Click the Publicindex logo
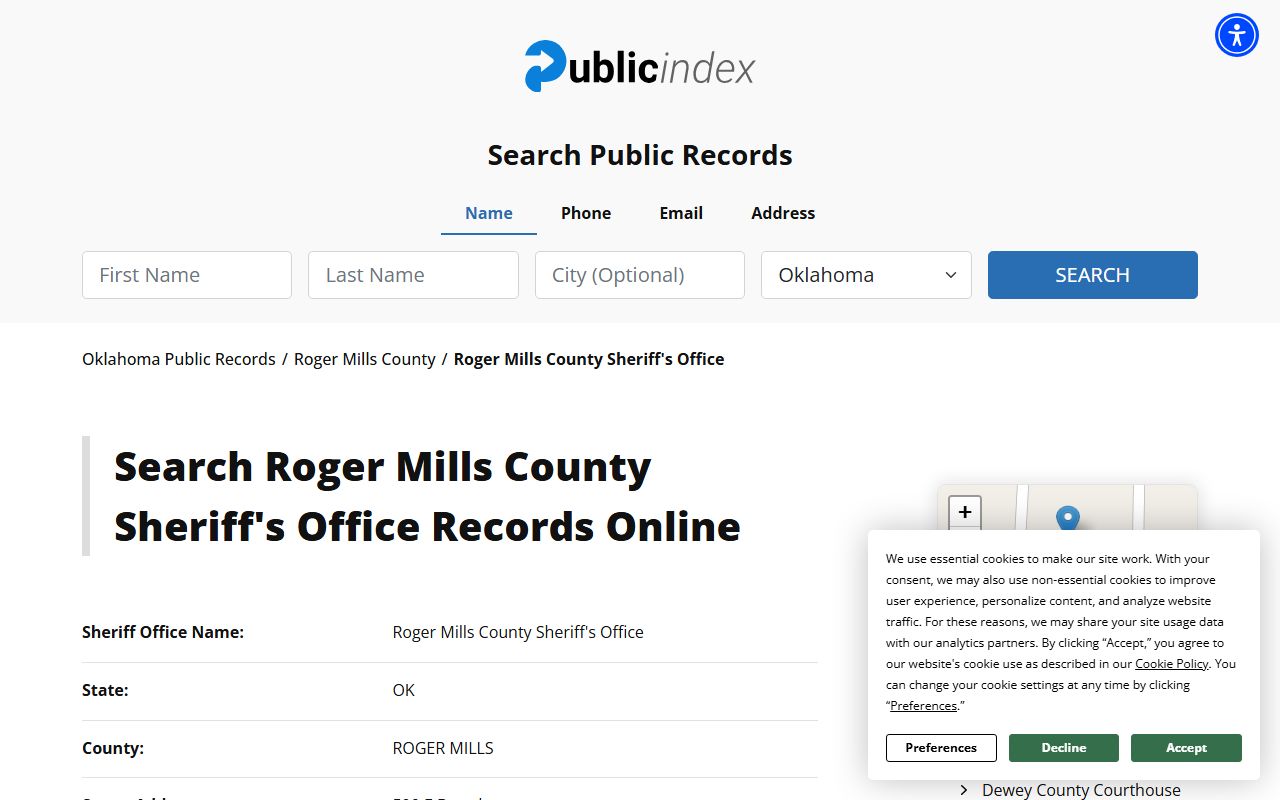This screenshot has height=800, width=1280. (x=640, y=66)
